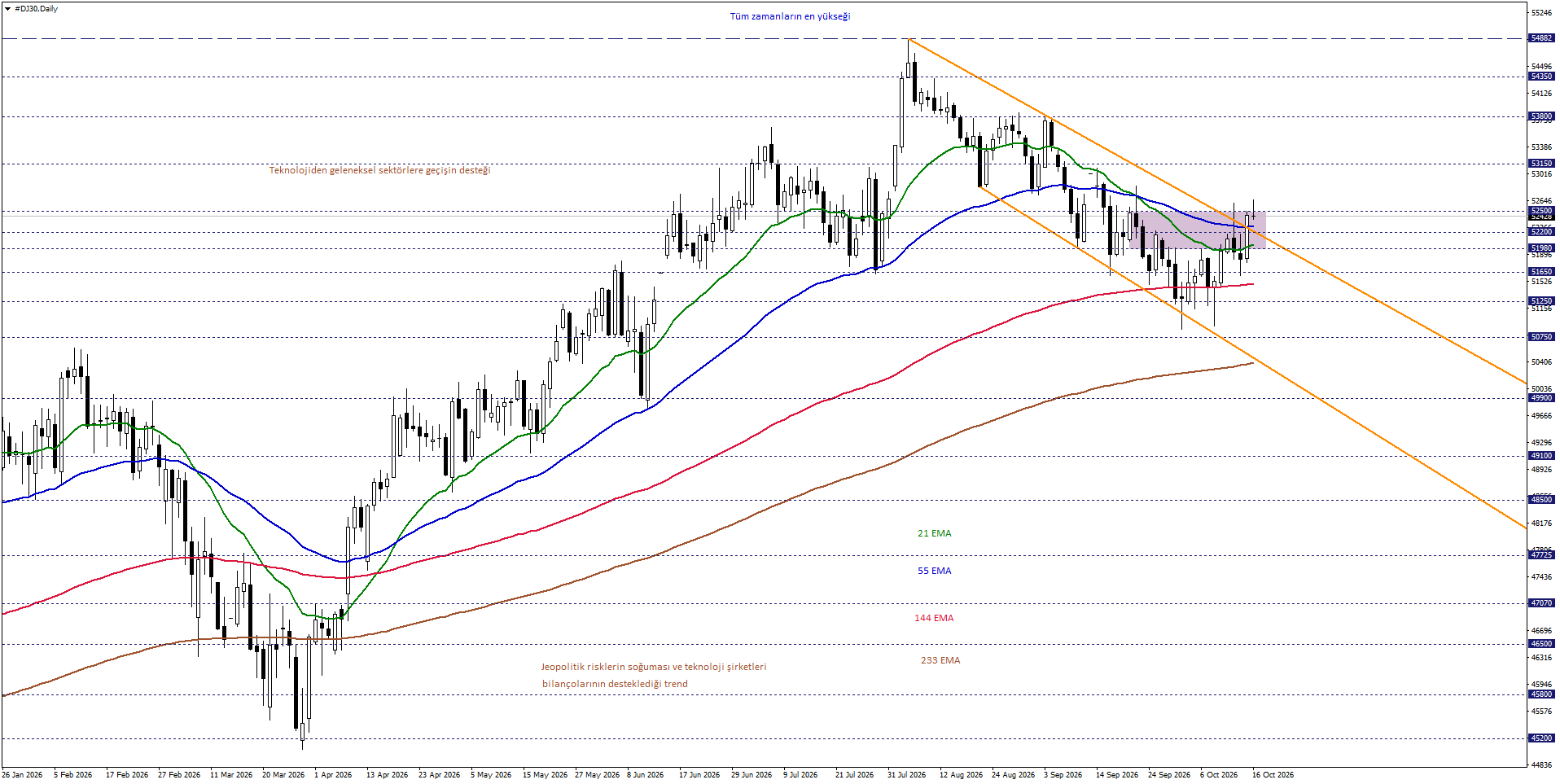Click the 'Tüm zamanların en yükseği' label
This screenshot has height=784, width=1560.
pyautogui.click(x=790, y=16)
